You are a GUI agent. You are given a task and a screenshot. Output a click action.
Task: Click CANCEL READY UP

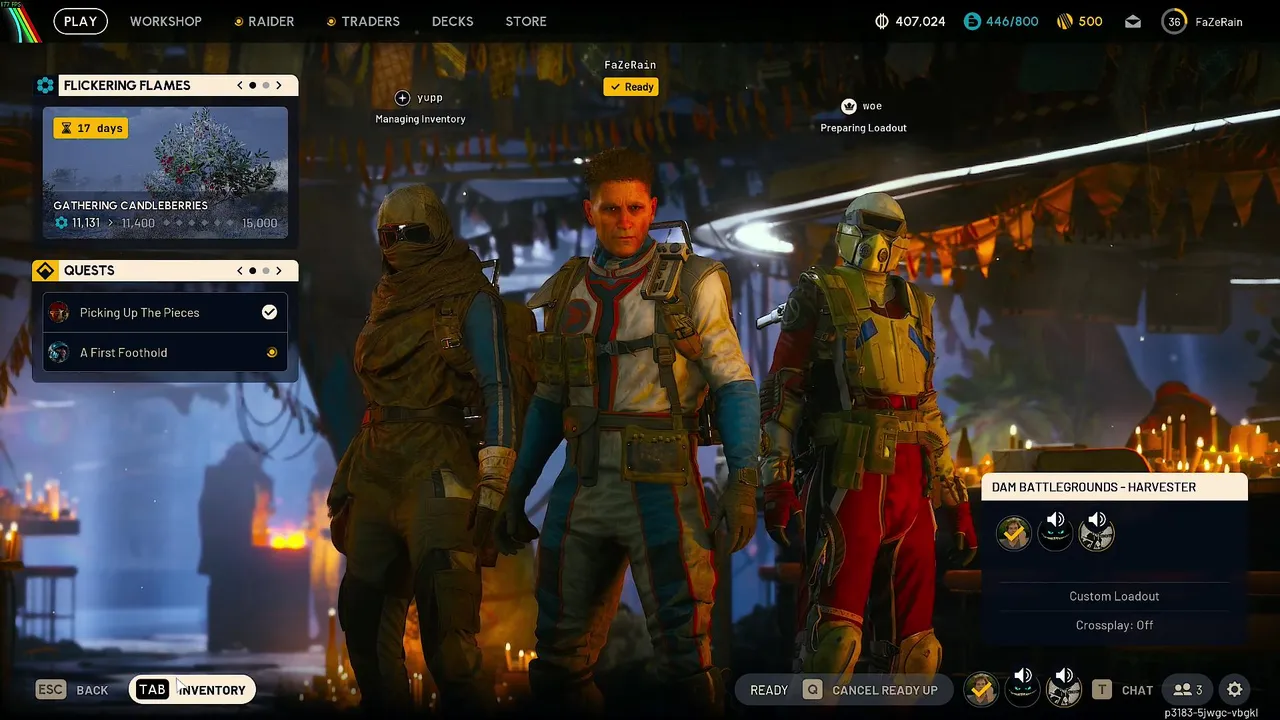point(870,690)
